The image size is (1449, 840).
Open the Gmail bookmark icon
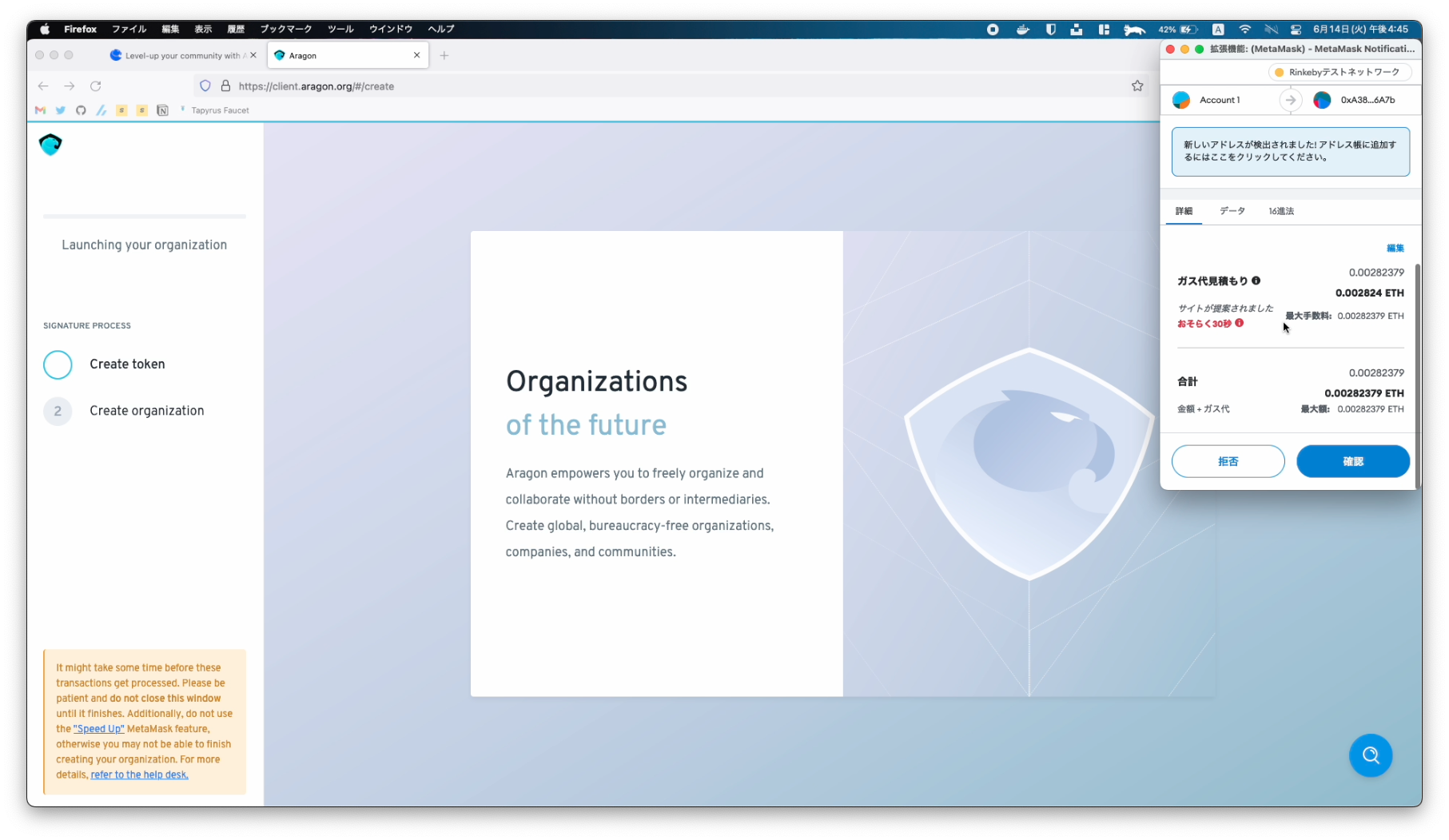coord(40,110)
